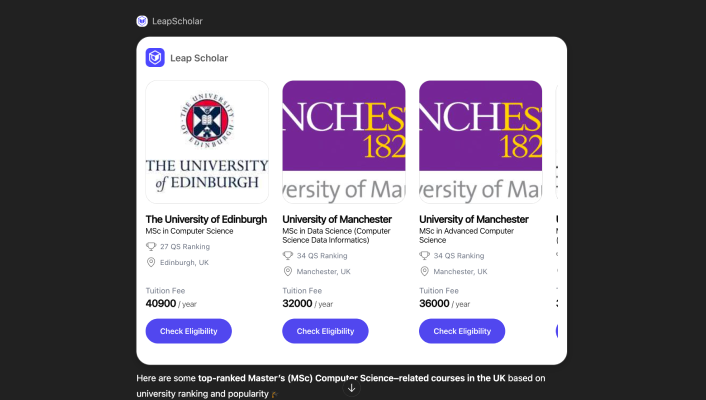Open the University of Edinburgh logo image

click(207, 142)
